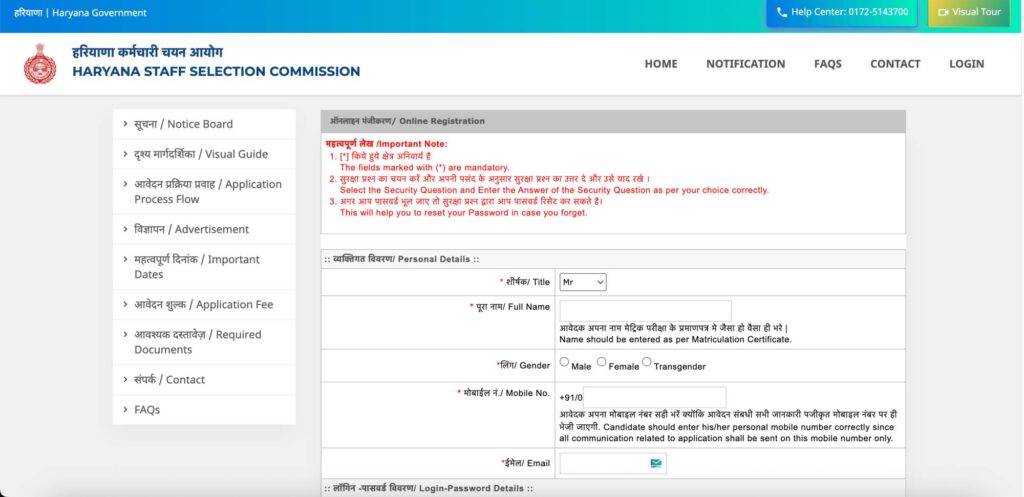Click the phone icon in Help Center button
The height and width of the screenshot is (497, 1024).
pos(782,12)
